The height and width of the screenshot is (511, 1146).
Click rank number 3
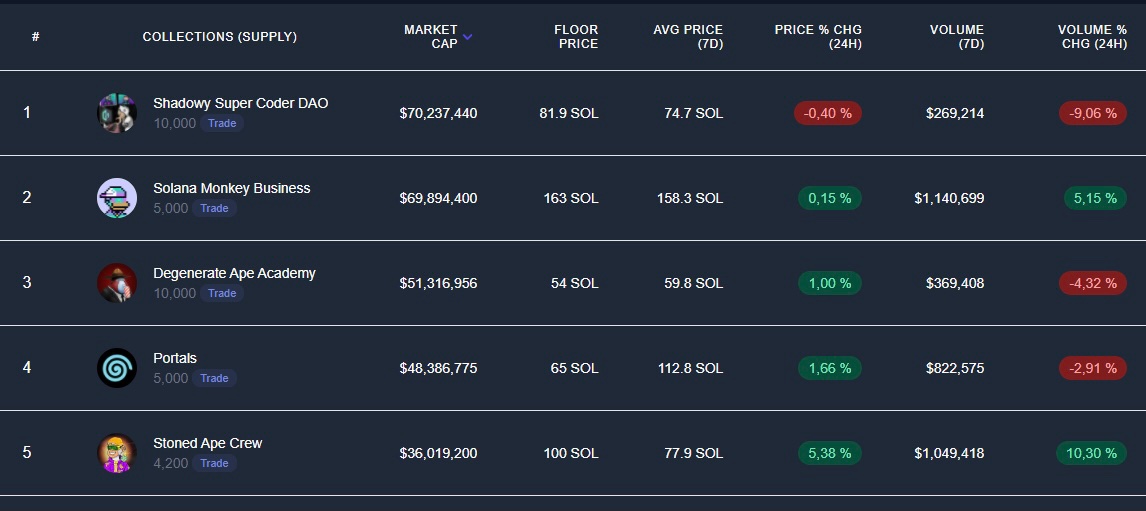pos(27,283)
